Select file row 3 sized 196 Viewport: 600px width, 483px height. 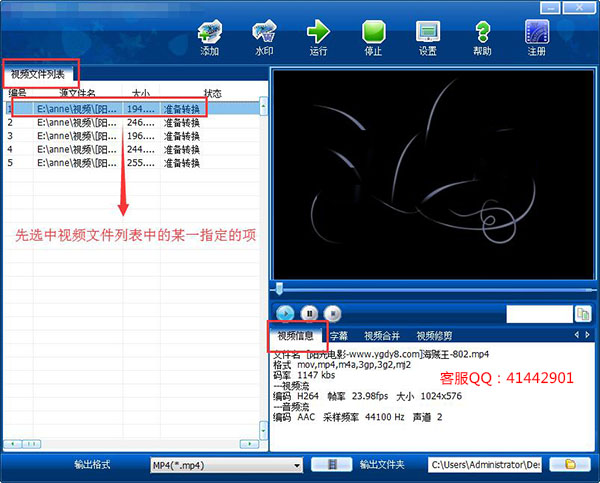pyautogui.click(x=132, y=136)
